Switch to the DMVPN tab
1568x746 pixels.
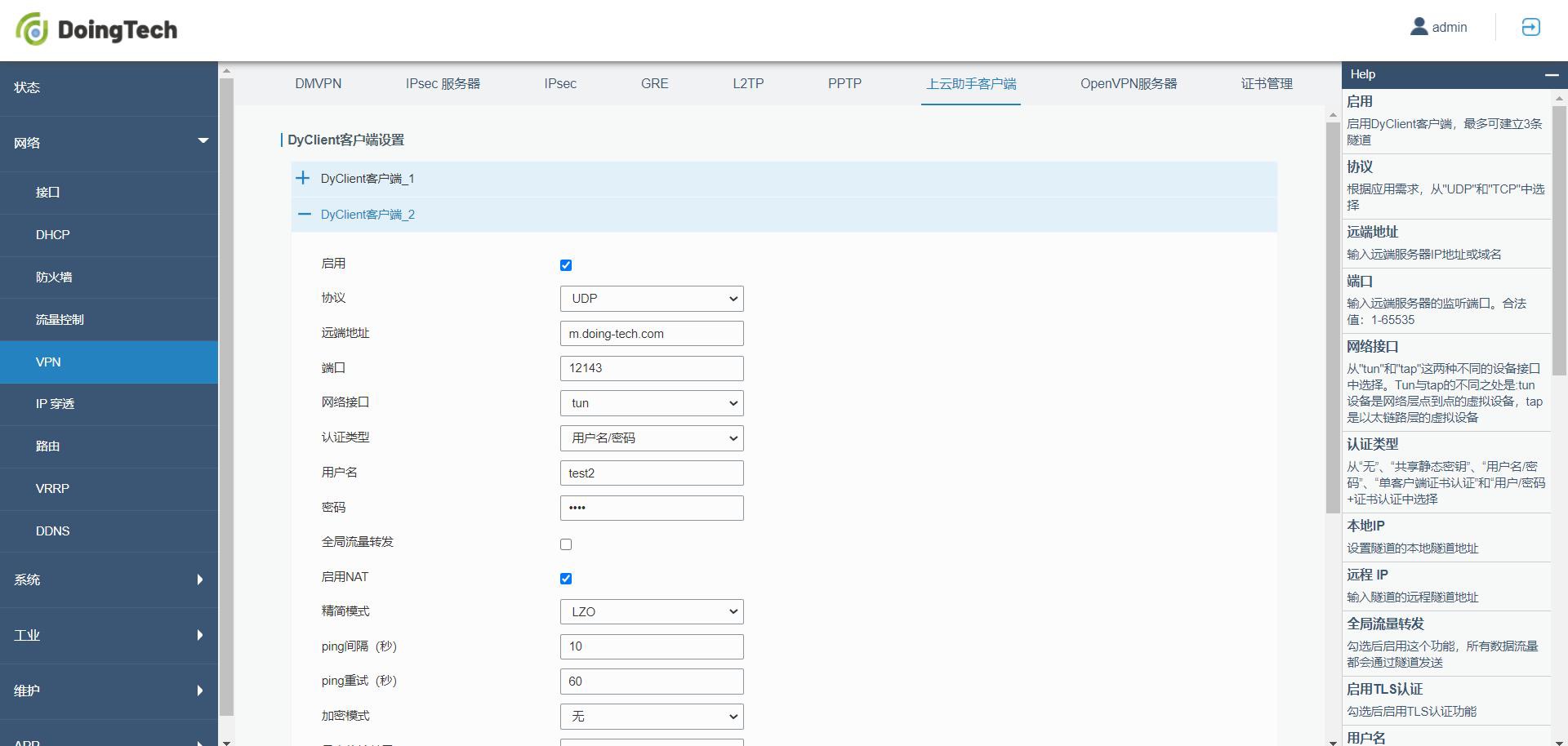click(x=318, y=83)
